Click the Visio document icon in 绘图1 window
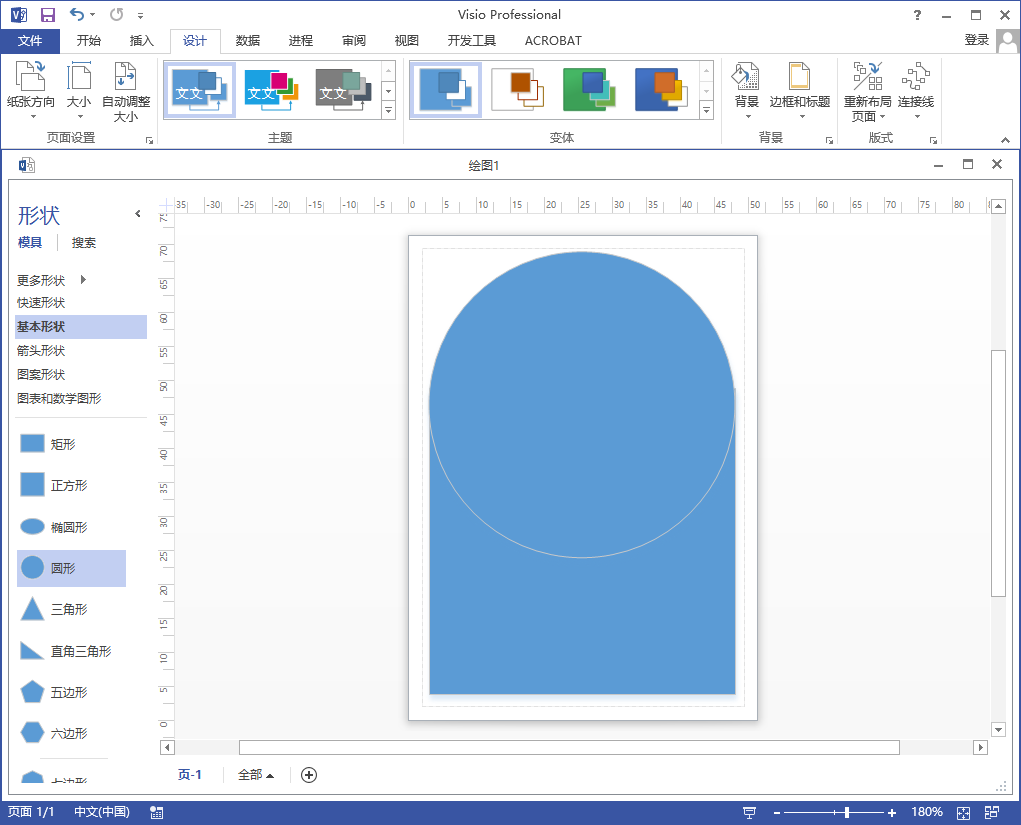Screen dimensions: 1021x825 [x=27, y=165]
